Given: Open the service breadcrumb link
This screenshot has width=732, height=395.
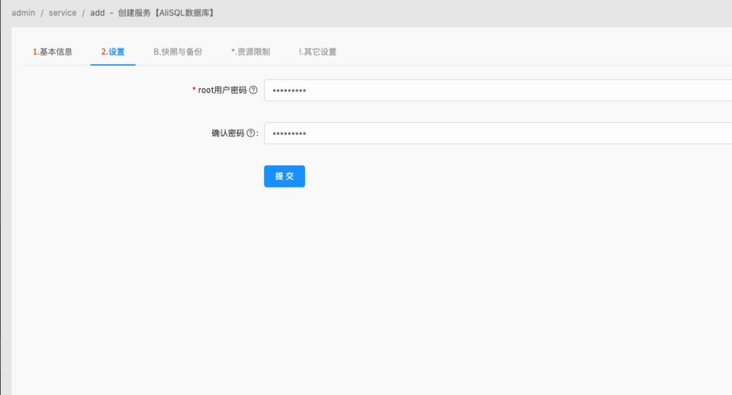Looking at the screenshot, I should pyautogui.click(x=63, y=13).
